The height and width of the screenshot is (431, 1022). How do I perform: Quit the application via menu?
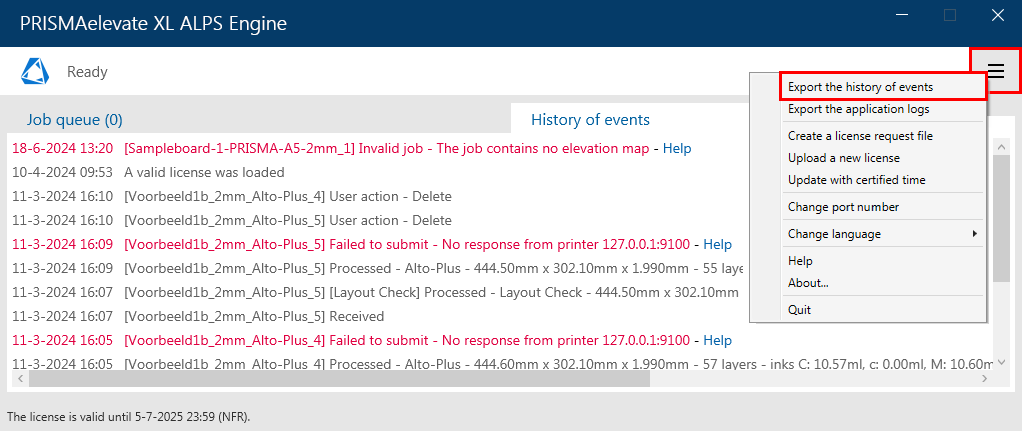(x=883, y=310)
